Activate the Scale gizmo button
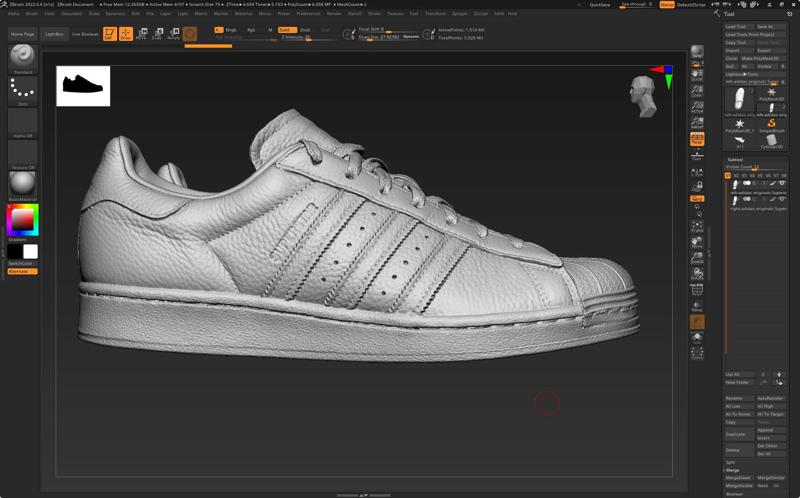The width and height of the screenshot is (800, 498). [157, 34]
